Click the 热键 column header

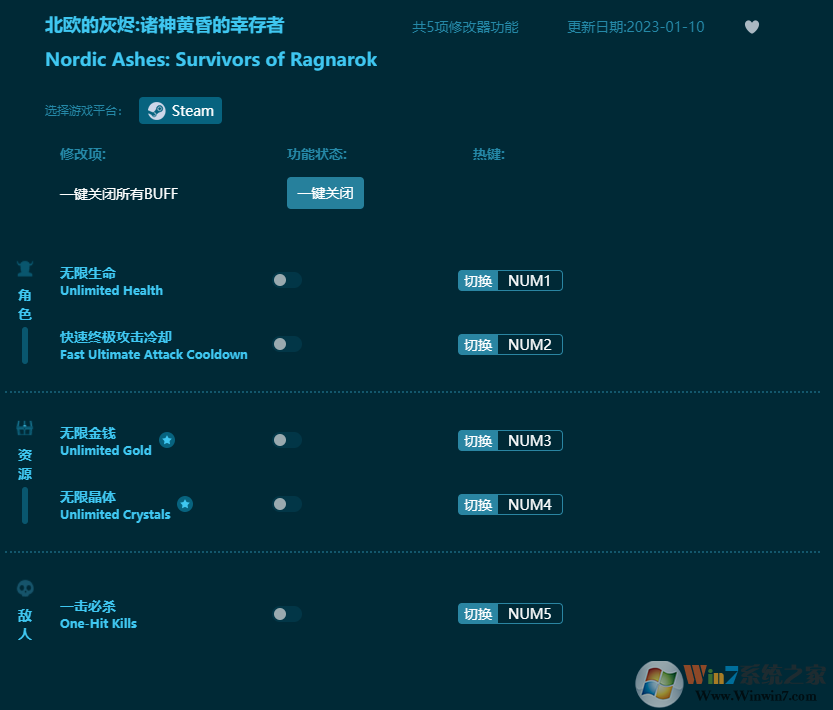pyautogui.click(x=489, y=154)
